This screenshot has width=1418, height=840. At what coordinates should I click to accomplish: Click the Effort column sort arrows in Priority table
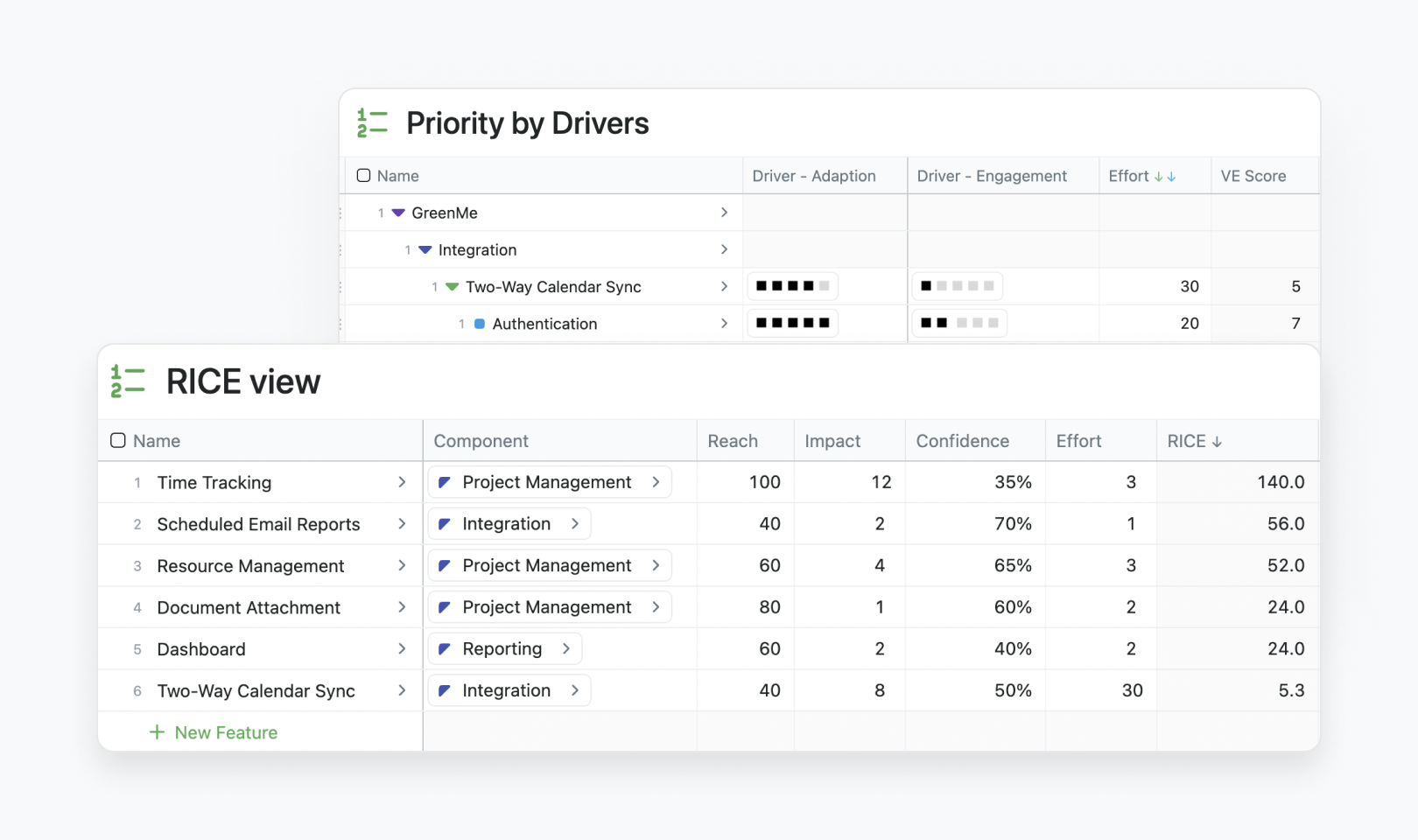click(x=1165, y=177)
